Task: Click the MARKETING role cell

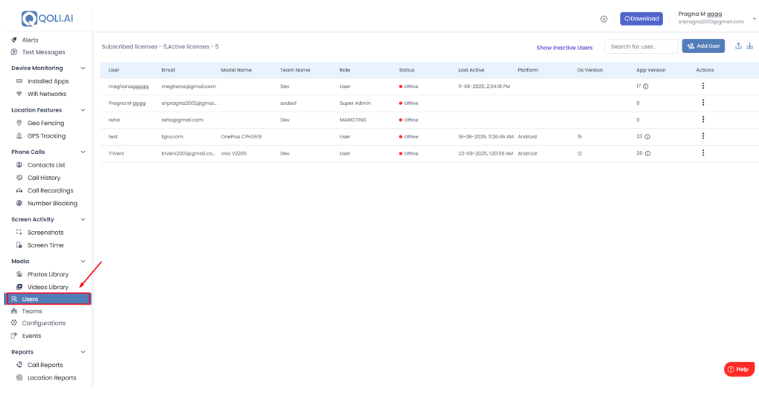Action: point(352,120)
